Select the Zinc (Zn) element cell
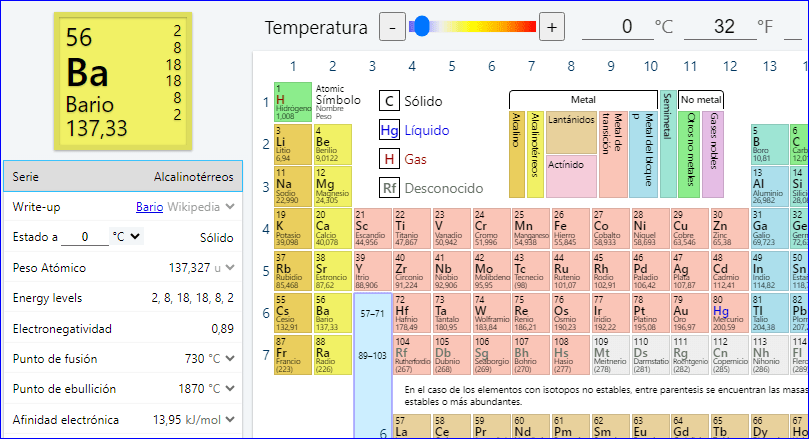 click(x=730, y=228)
